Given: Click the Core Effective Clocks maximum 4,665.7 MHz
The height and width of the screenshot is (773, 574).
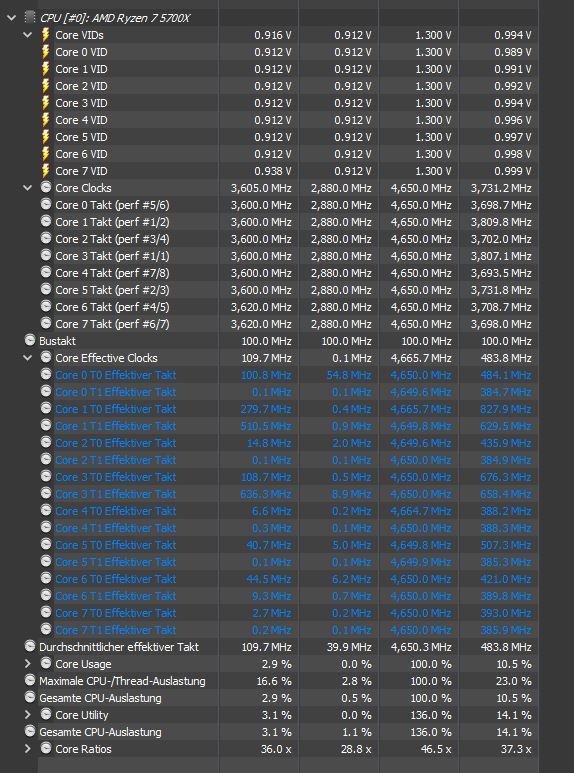Looking at the screenshot, I should (421, 358).
